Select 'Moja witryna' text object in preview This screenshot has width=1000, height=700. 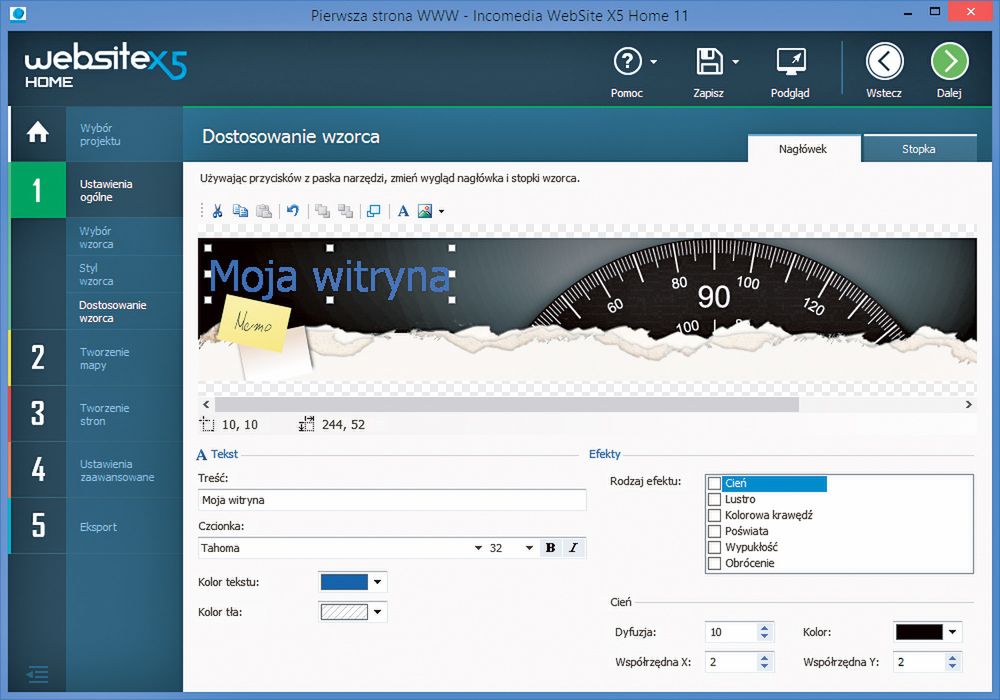[329, 277]
